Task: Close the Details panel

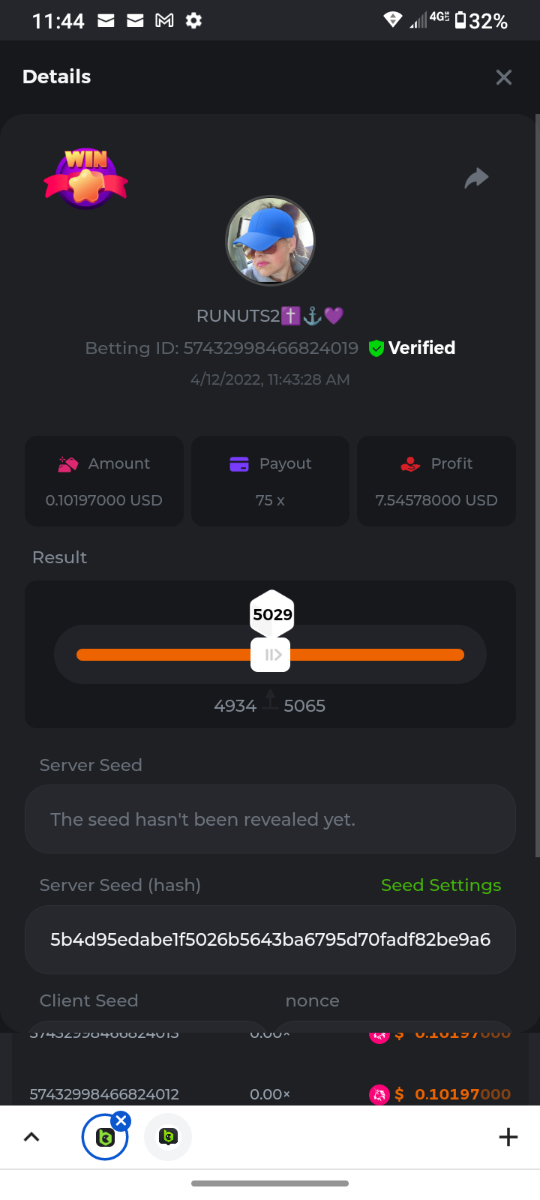Action: 504,77
